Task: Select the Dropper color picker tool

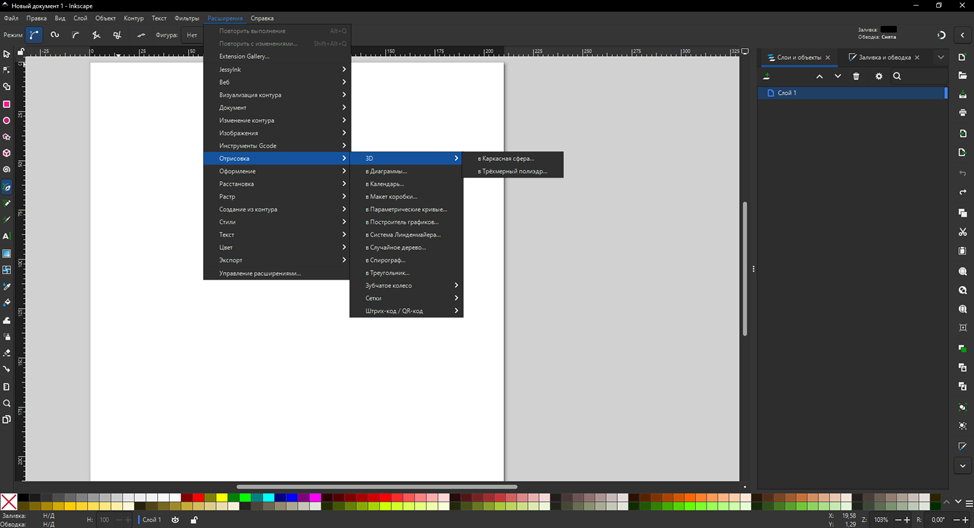Action: coord(7,286)
